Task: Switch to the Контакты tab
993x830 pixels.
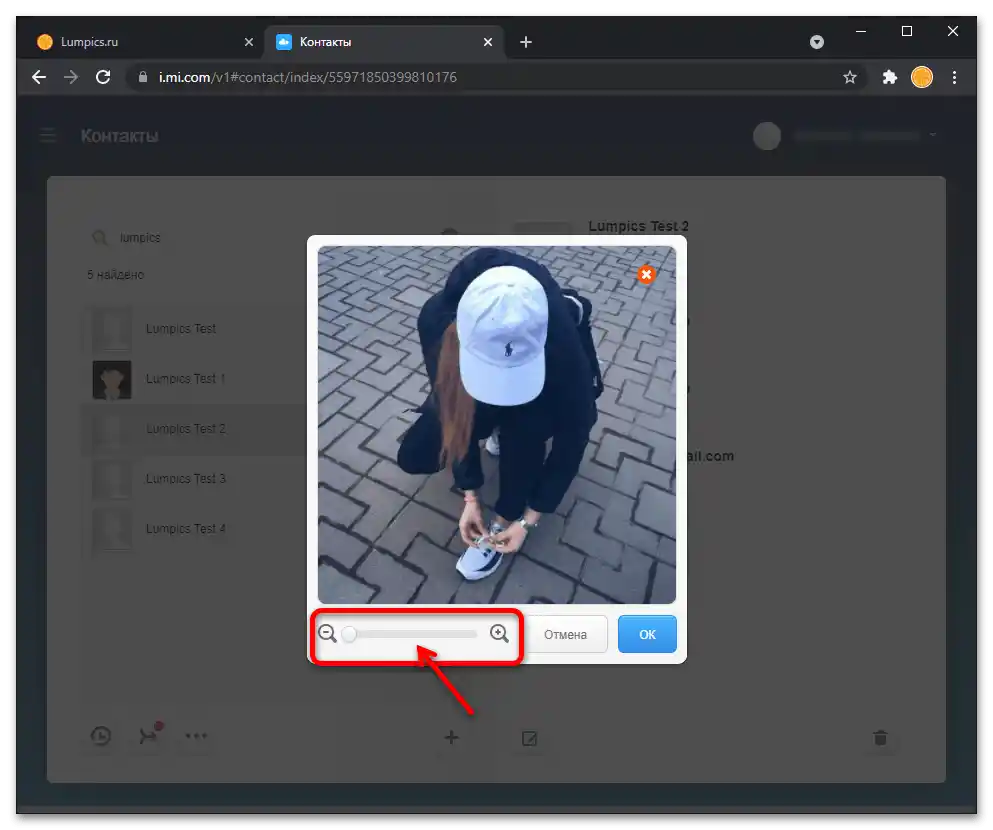Action: tap(388, 42)
